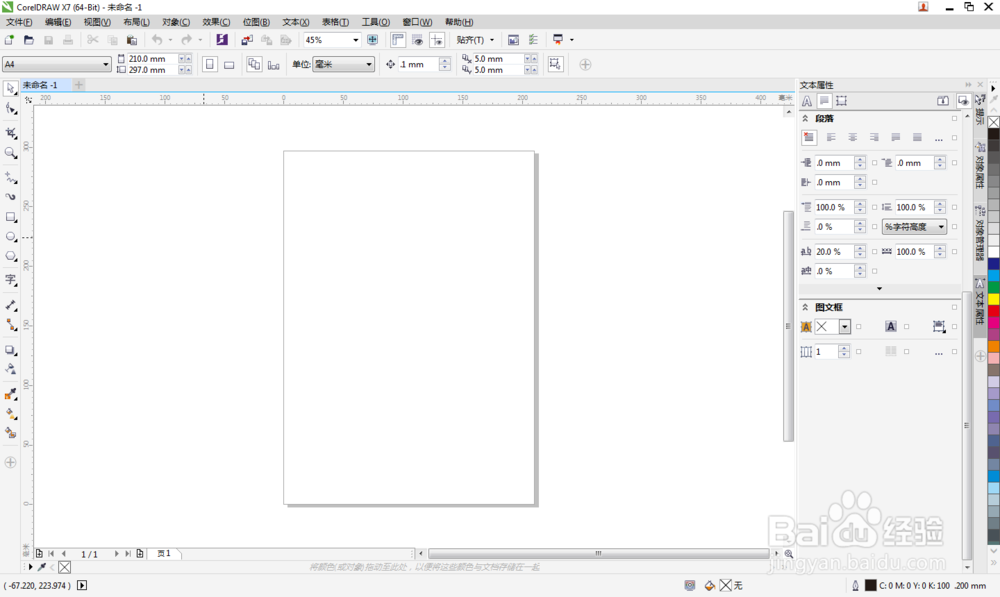Click the Landscape orientation icon

(x=229, y=64)
